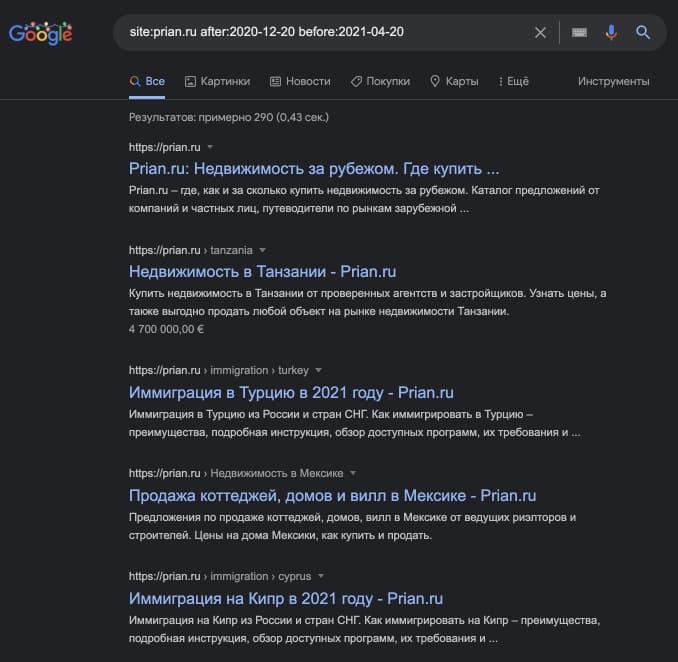This screenshot has height=662, width=678.
Task: Click the Карты map pin icon
Action: tap(435, 81)
